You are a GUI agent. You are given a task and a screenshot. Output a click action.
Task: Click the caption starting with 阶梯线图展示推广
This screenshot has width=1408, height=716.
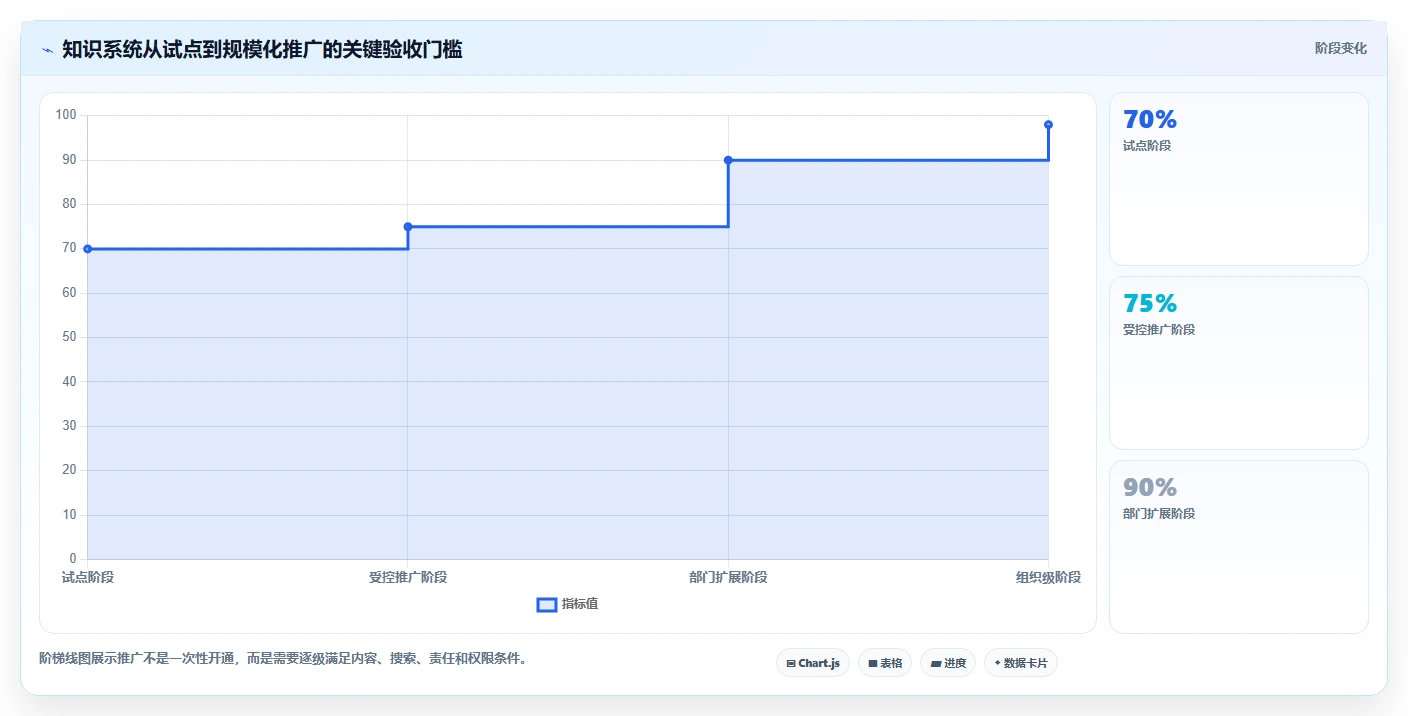click(283, 658)
